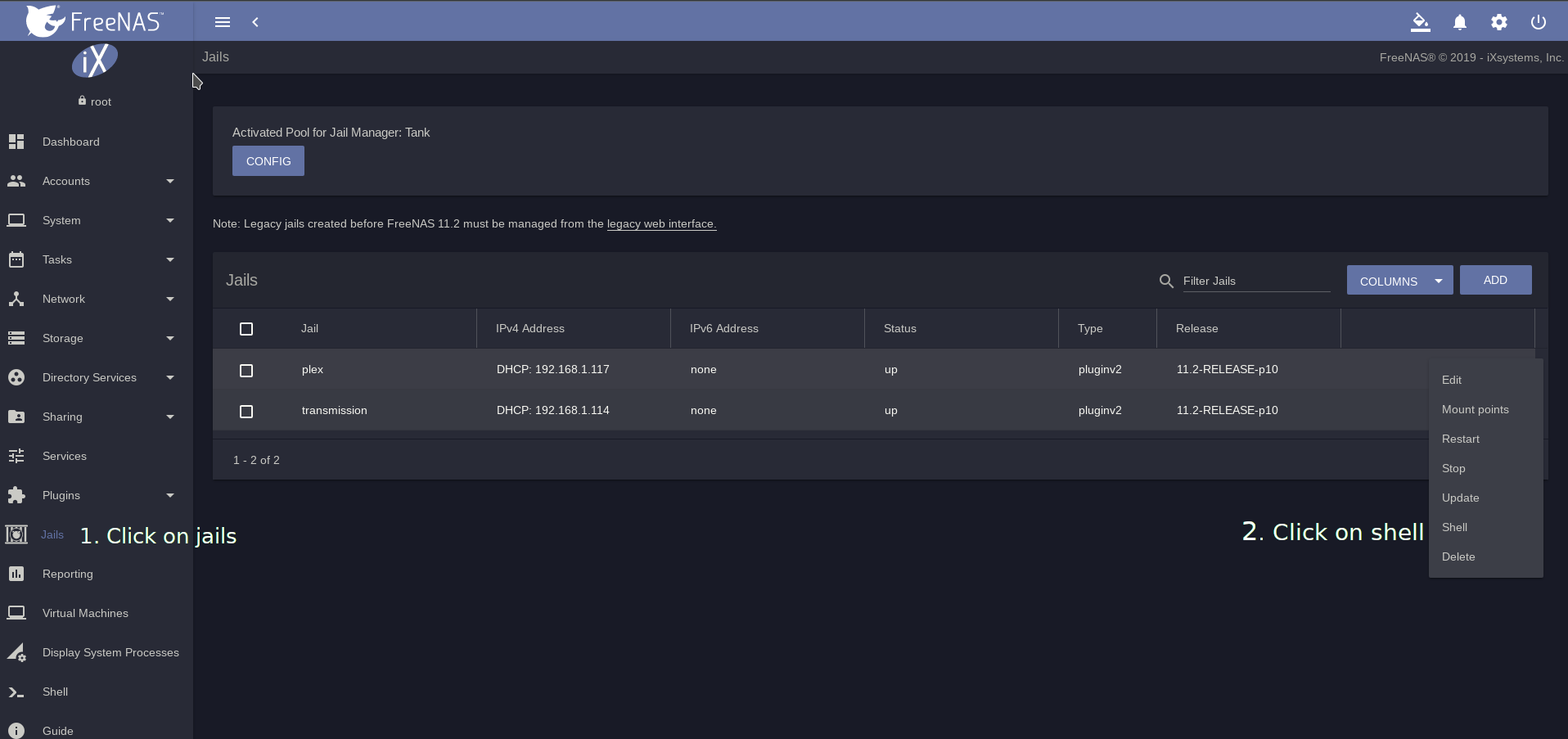Sort by the IPv4 Address column header
1568x739 pixels.
tap(530, 328)
